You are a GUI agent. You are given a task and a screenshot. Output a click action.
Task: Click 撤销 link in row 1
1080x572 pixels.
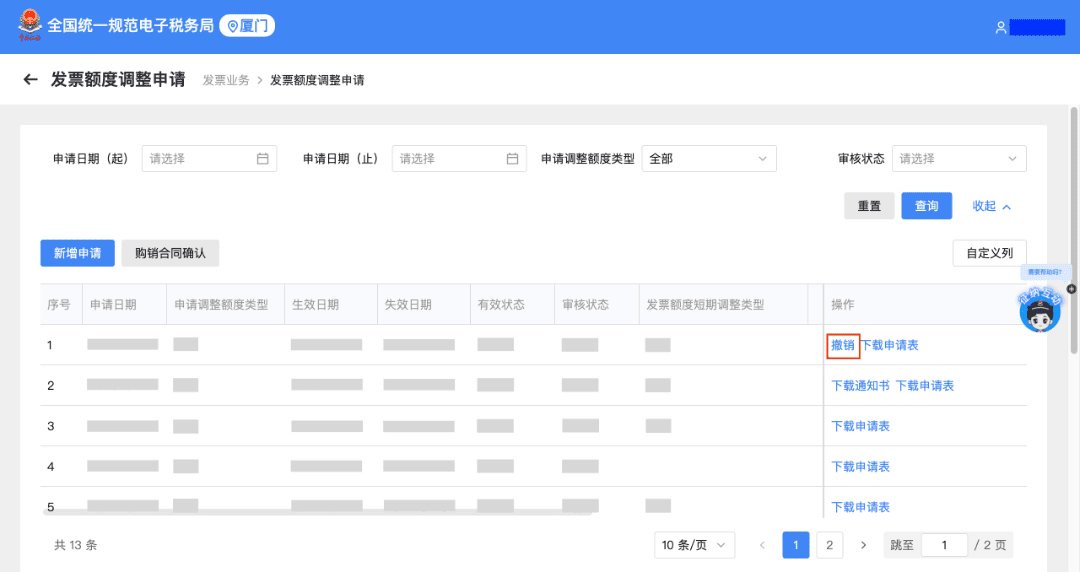(x=843, y=345)
